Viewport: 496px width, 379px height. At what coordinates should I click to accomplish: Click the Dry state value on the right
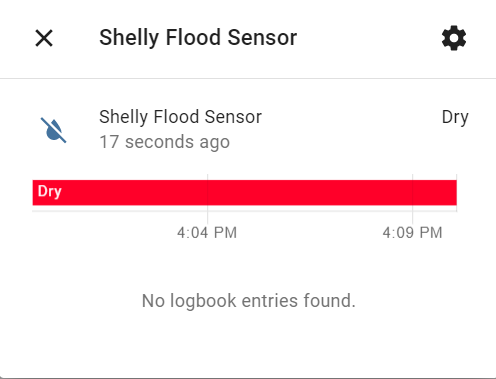click(455, 117)
